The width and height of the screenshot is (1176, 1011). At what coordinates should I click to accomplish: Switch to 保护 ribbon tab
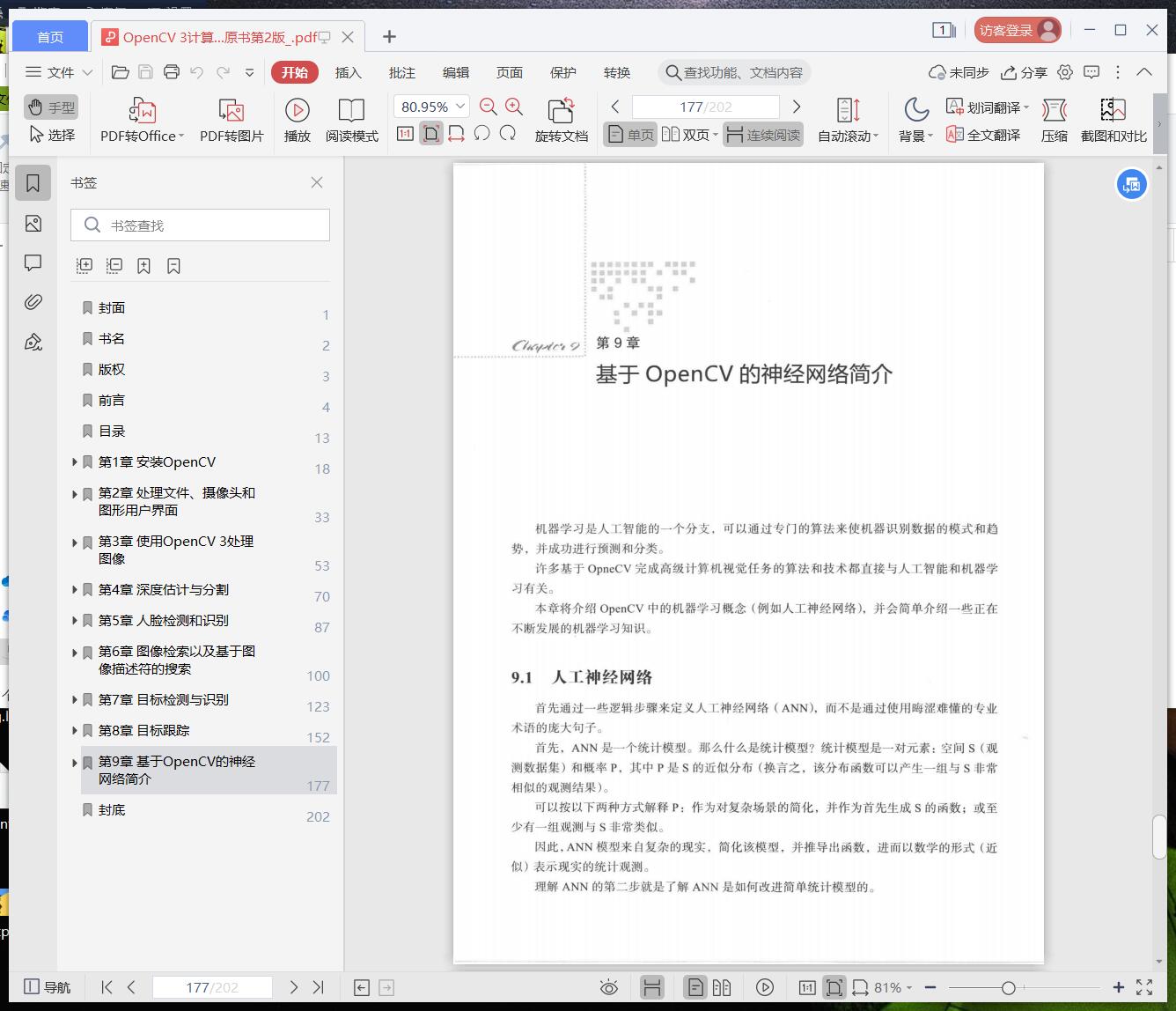click(x=563, y=72)
